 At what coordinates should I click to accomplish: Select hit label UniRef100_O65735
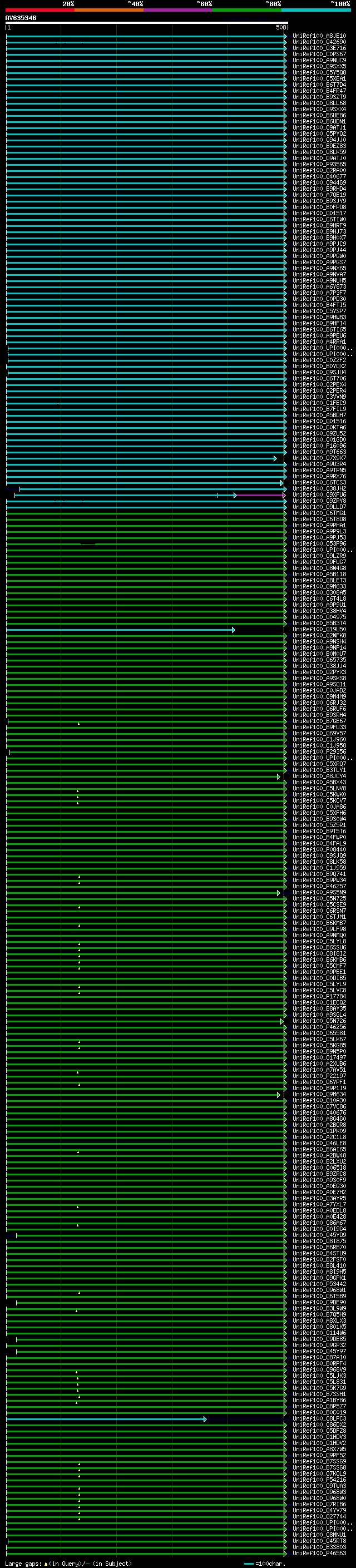click(x=319, y=660)
